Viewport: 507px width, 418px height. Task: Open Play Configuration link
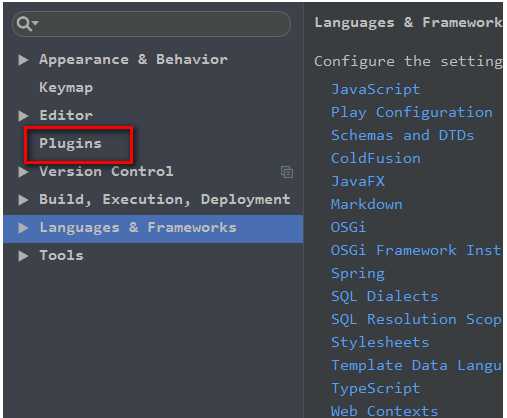412,112
